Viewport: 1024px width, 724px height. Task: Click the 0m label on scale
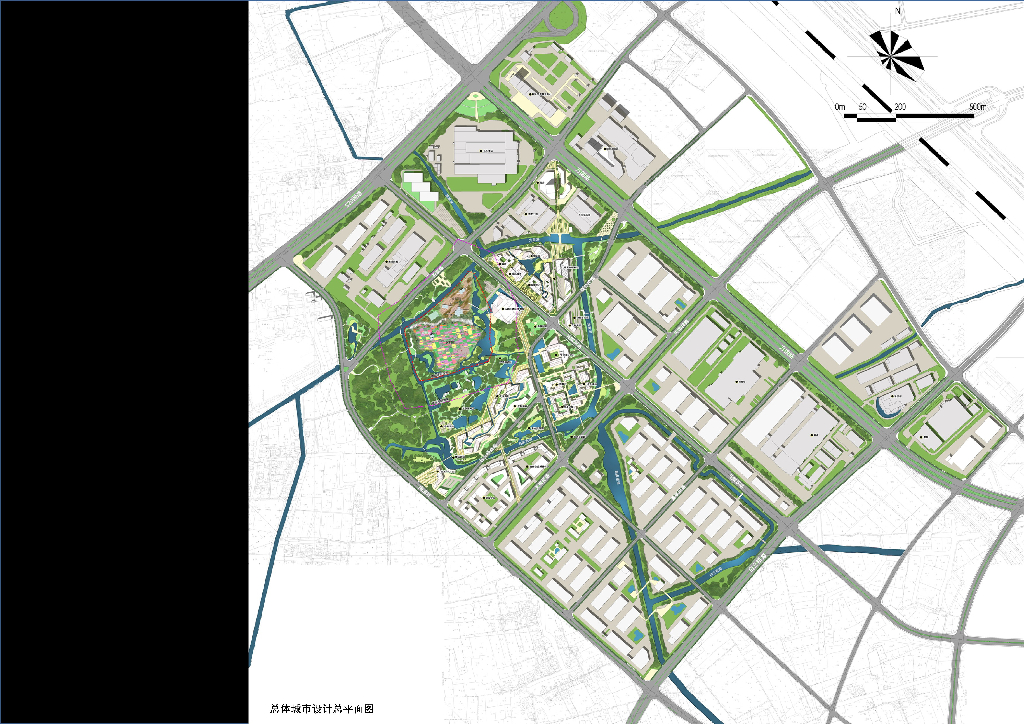coord(840,106)
